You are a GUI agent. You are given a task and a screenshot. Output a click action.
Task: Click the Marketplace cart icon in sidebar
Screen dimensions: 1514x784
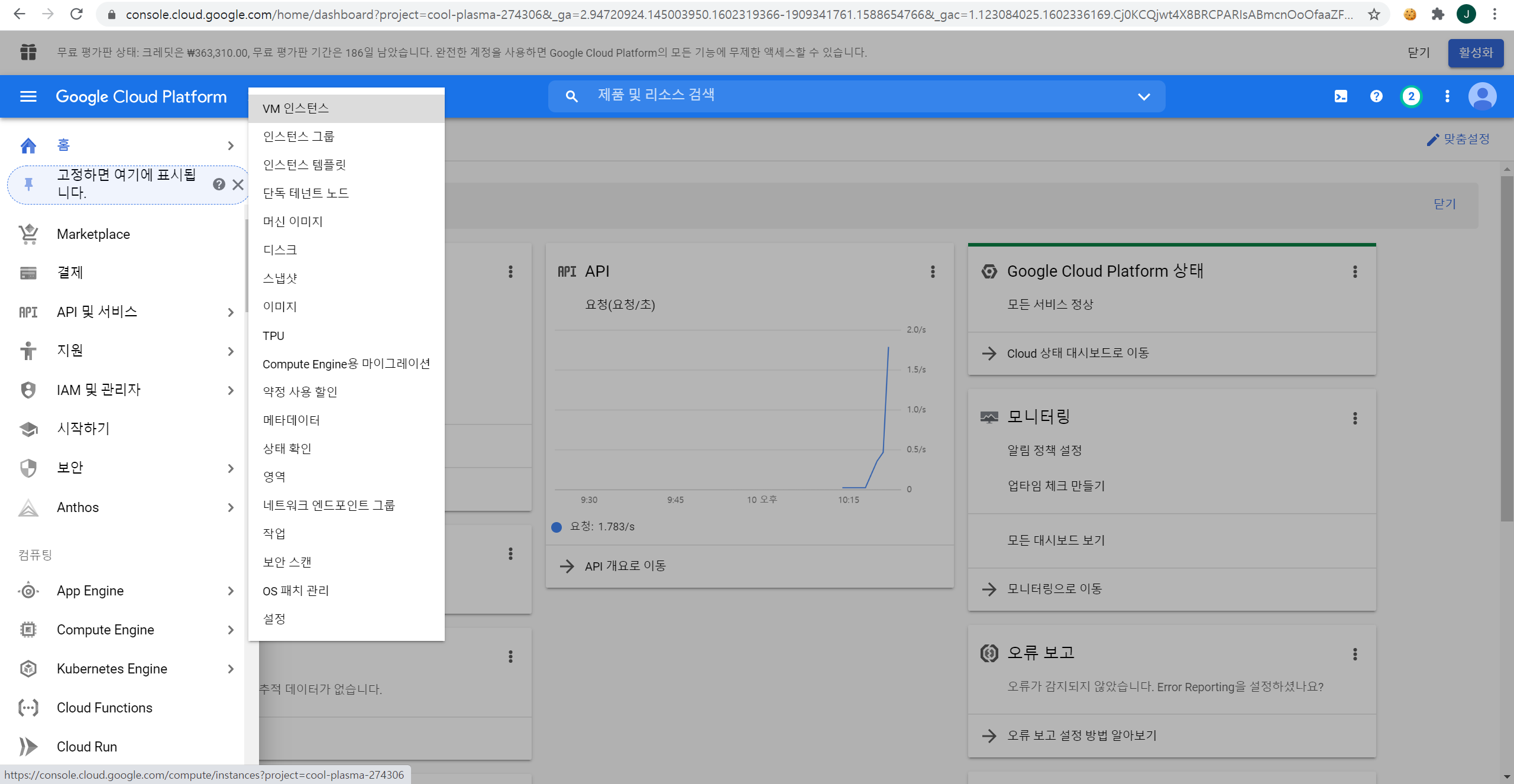(x=28, y=234)
